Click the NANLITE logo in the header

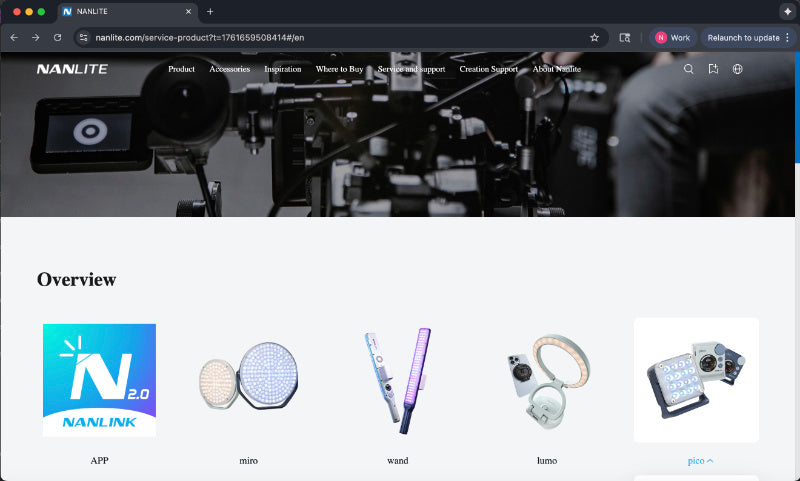(x=72, y=69)
